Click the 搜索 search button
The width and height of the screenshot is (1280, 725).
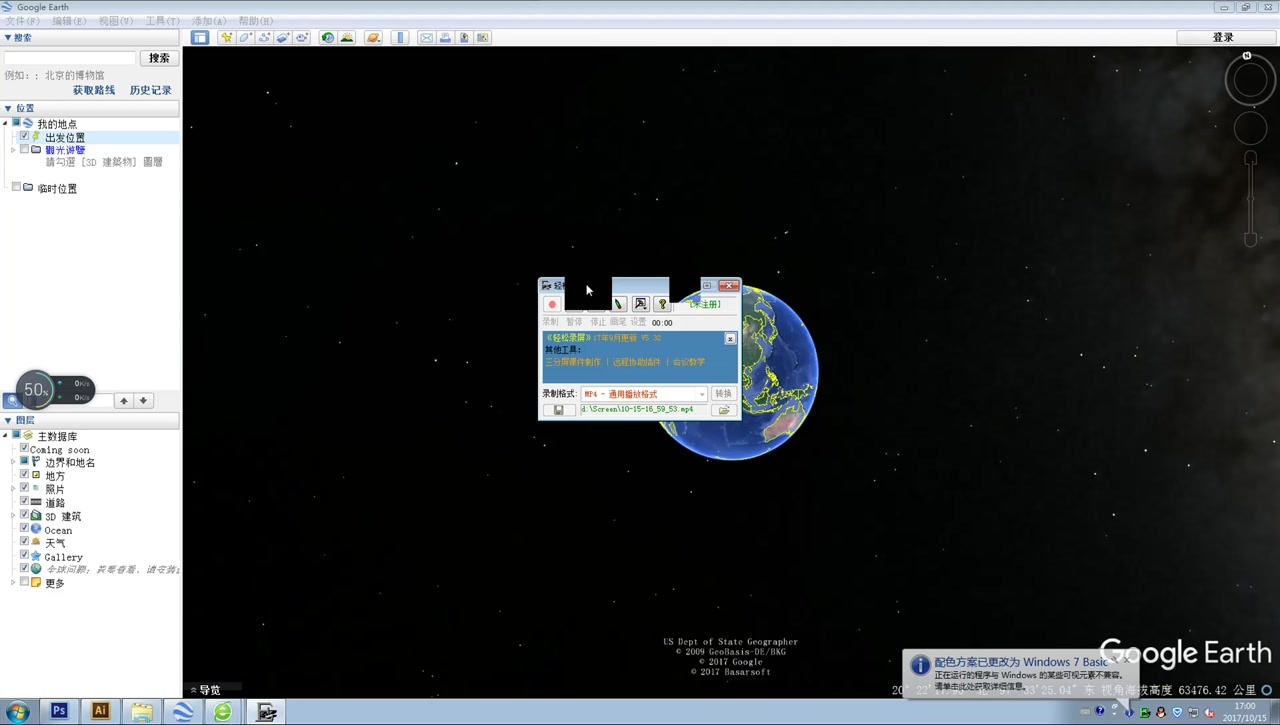(159, 58)
